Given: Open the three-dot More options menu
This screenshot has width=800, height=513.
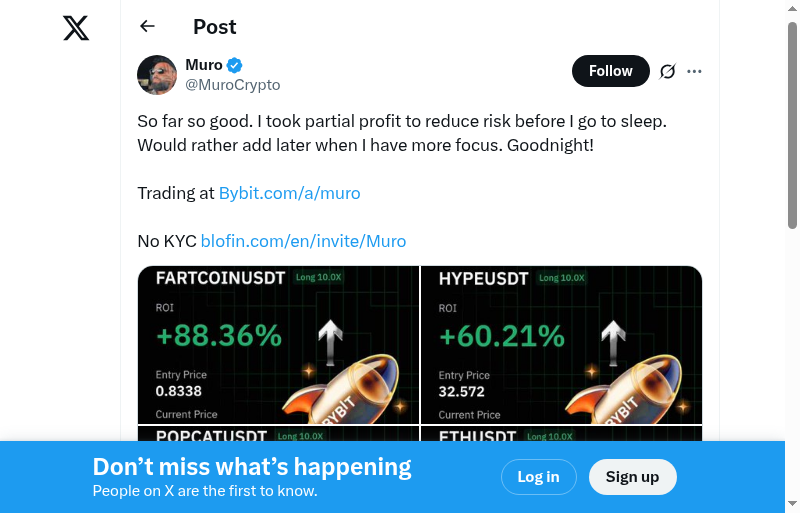Looking at the screenshot, I should click(695, 71).
